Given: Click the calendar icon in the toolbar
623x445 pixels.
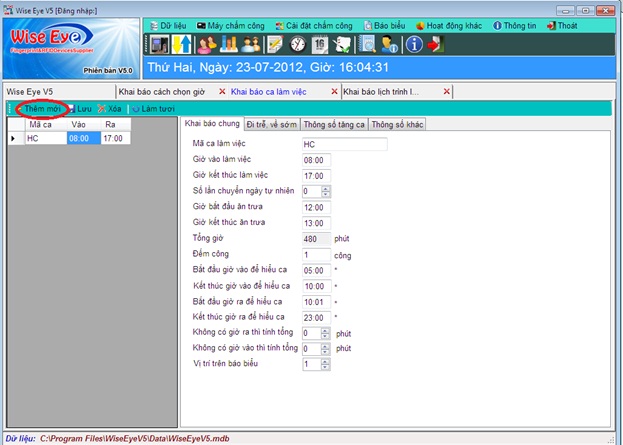Looking at the screenshot, I should [319, 44].
